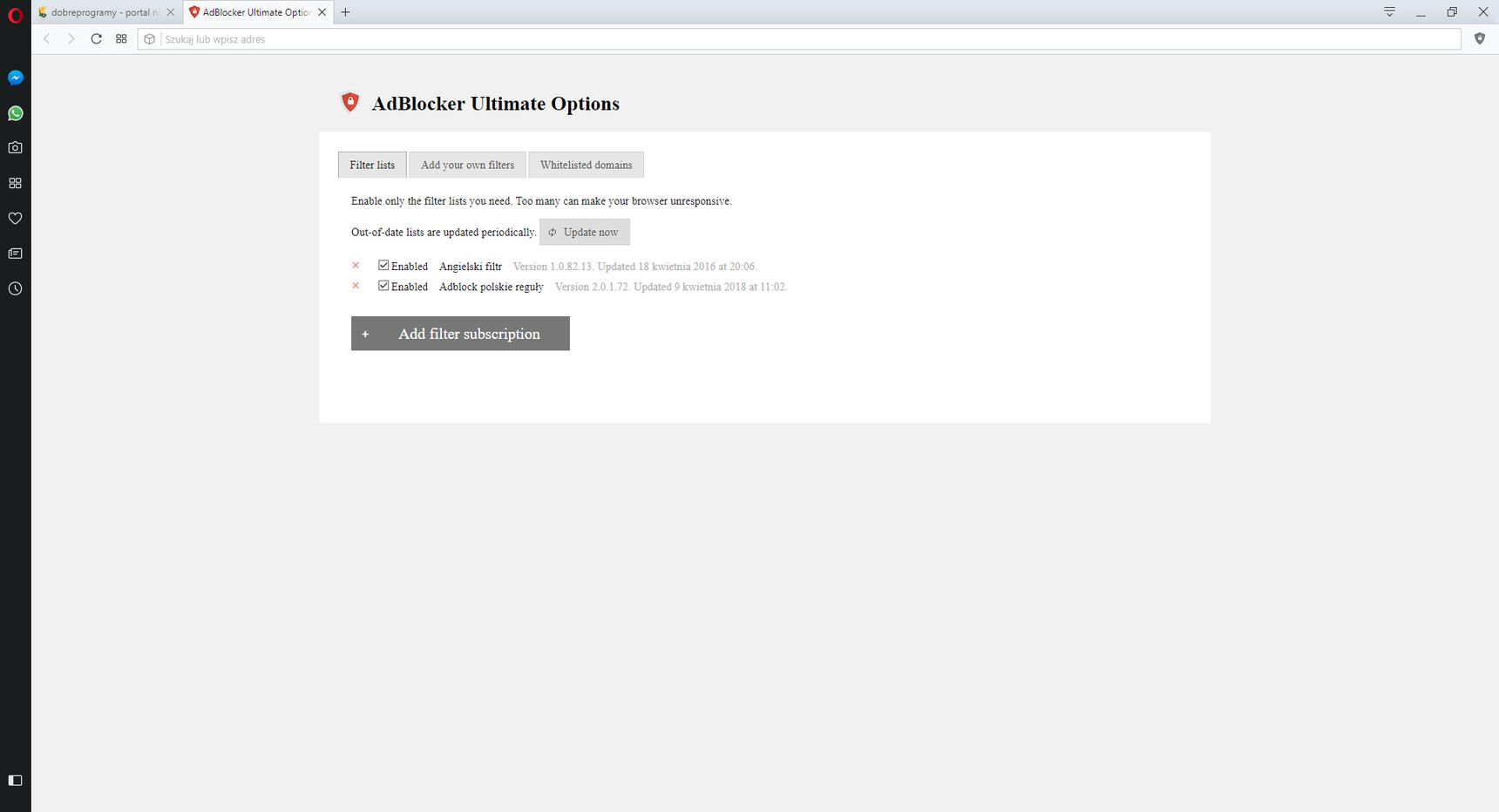Viewport: 1499px width, 812px height.
Task: Open the tab menu icon in title bar
Action: pyautogui.click(x=1389, y=12)
